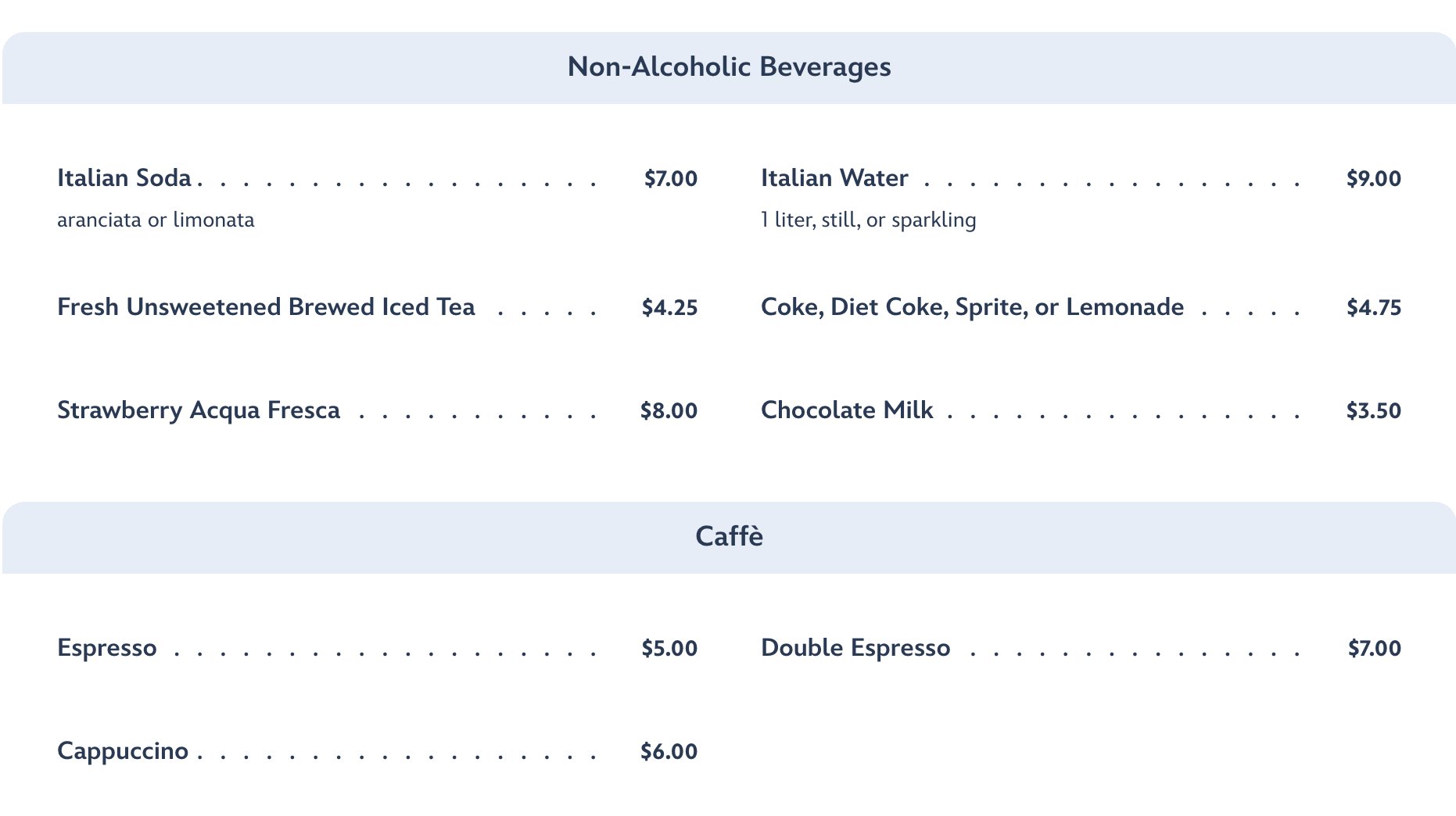
Task: Click the $4.75 soft drink price
Action: [x=1373, y=308]
